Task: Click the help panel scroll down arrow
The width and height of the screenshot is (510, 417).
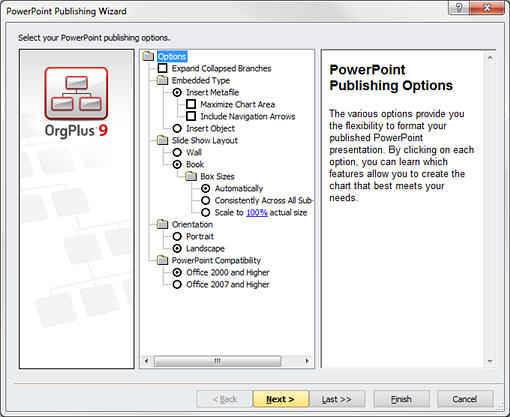Action: click(x=490, y=361)
